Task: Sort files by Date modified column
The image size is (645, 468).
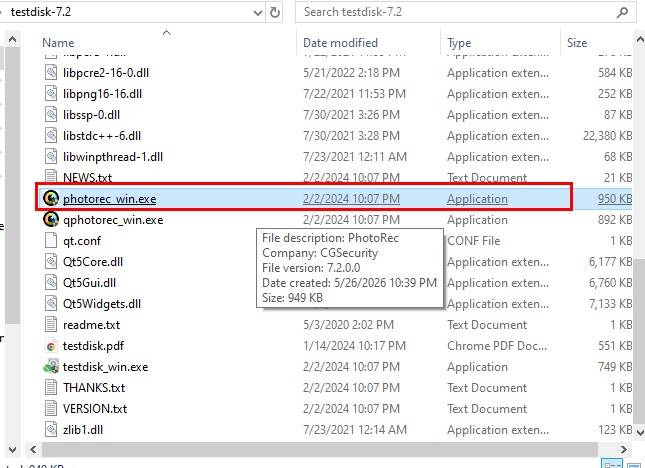Action: click(x=340, y=43)
